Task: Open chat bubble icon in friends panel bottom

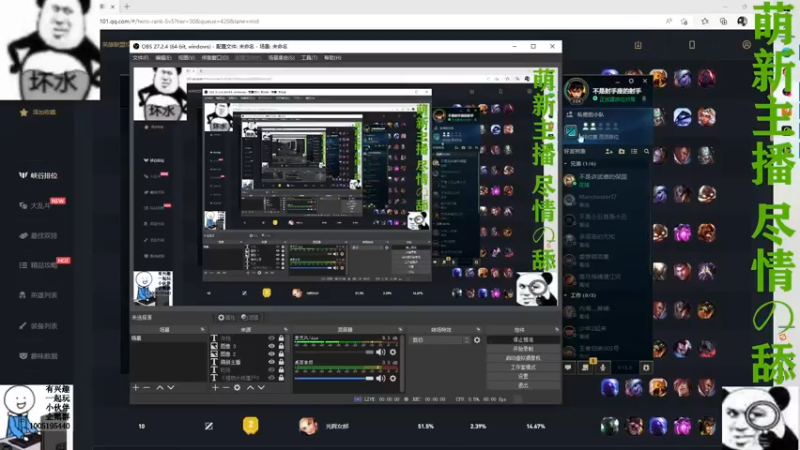Action: [x=568, y=367]
